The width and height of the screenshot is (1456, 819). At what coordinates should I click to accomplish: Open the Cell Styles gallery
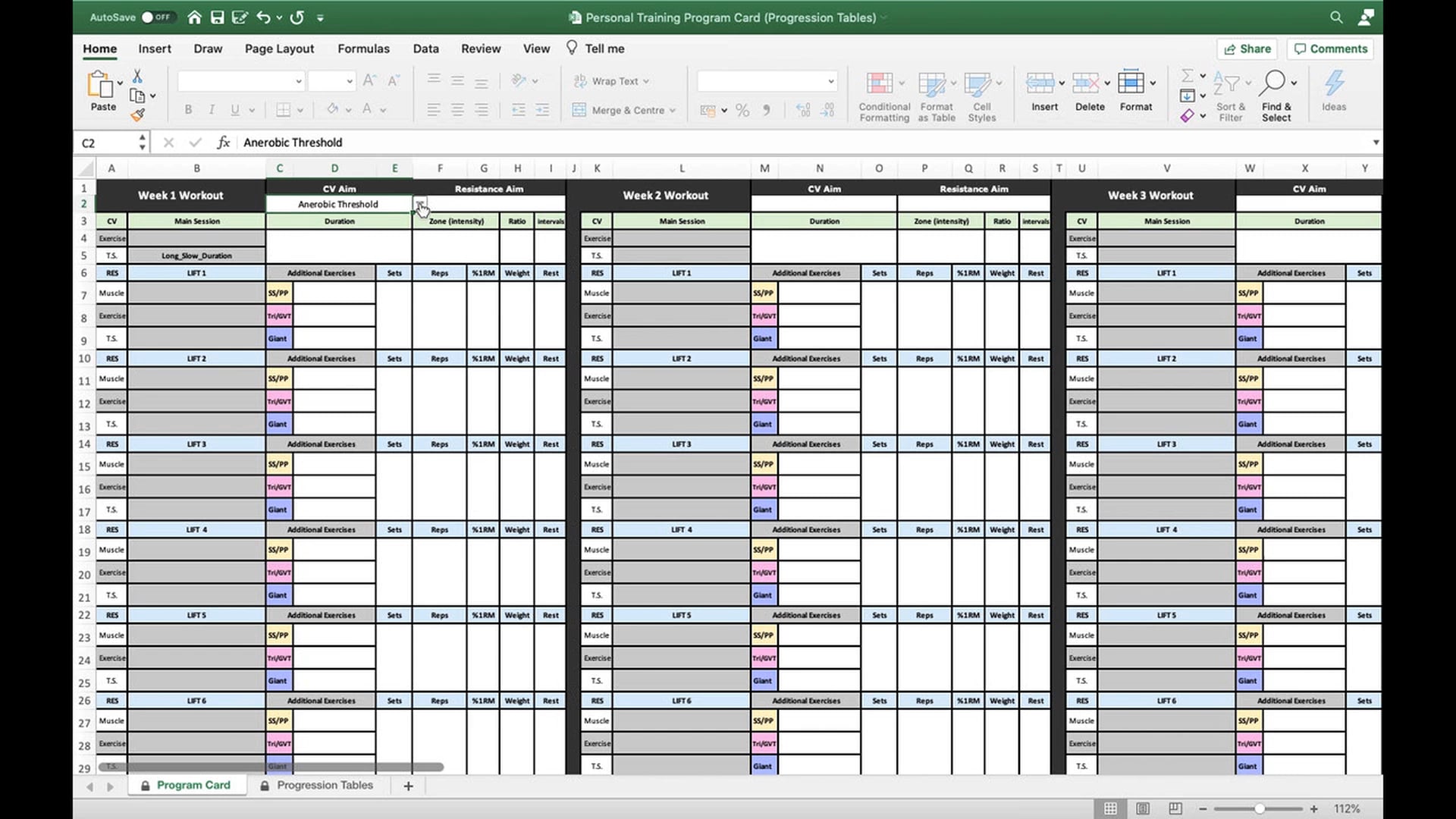tap(982, 96)
